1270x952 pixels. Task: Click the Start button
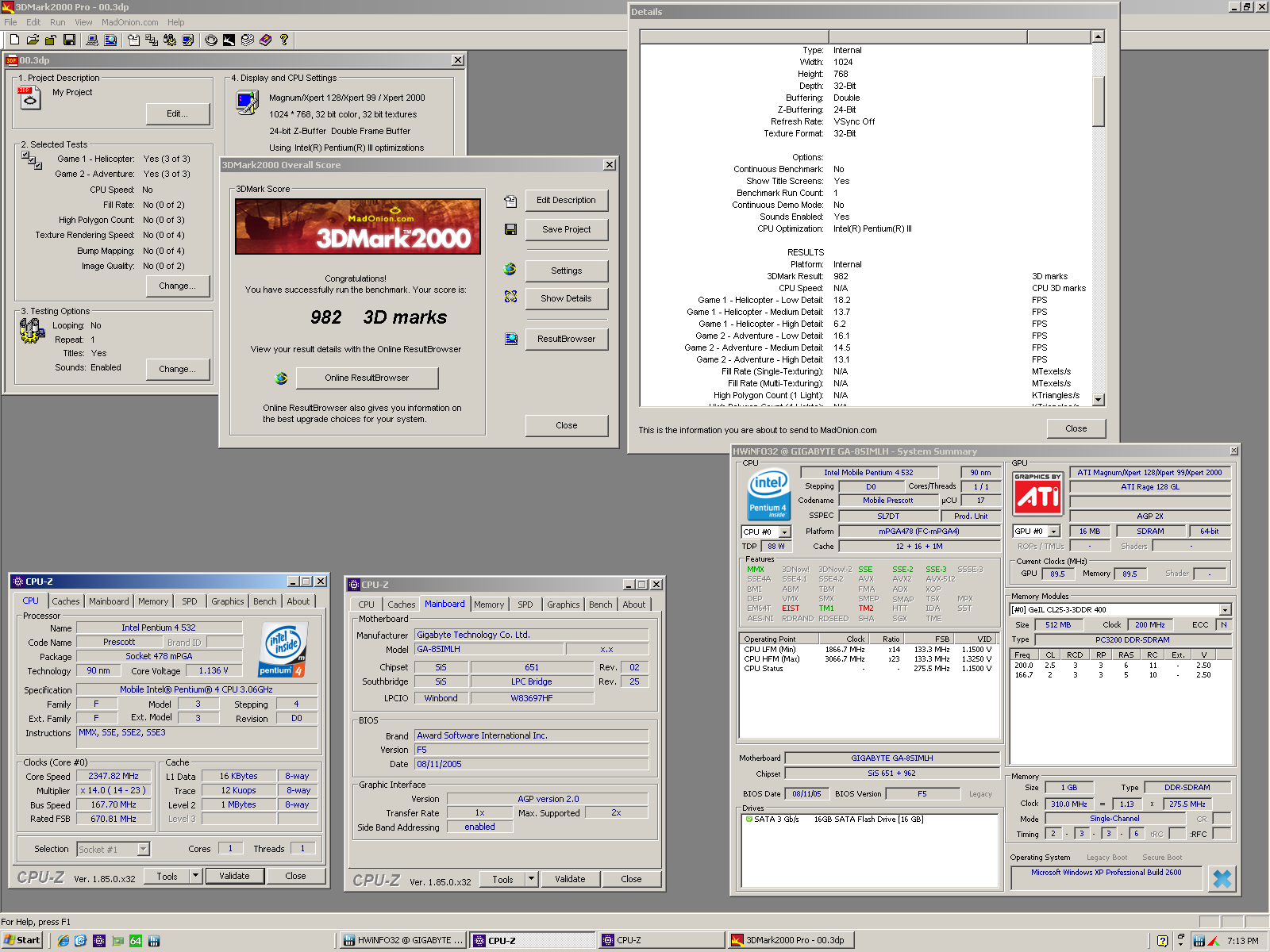22,940
